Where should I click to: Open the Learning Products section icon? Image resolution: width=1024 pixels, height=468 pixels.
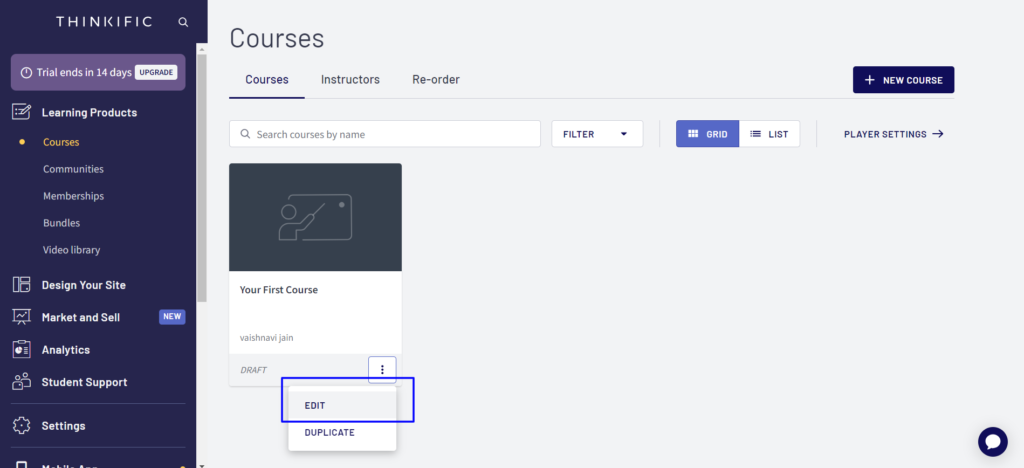click(x=21, y=112)
